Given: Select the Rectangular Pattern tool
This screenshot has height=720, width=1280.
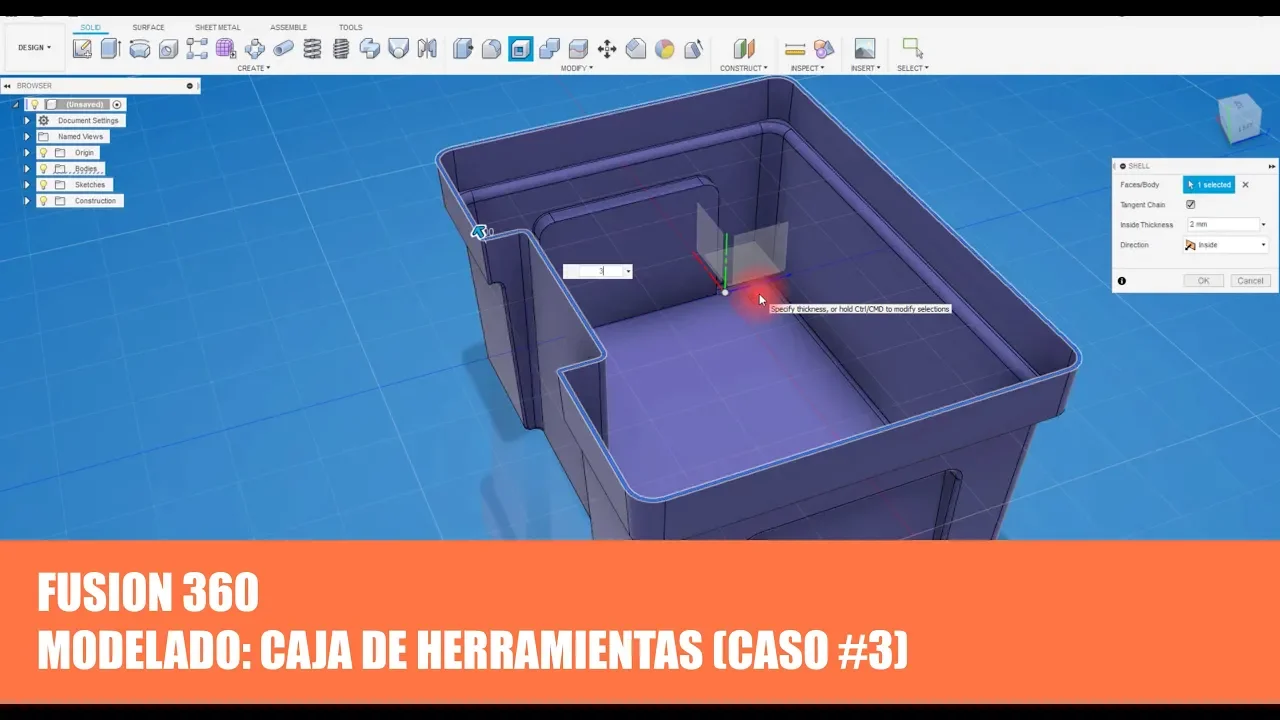Looking at the screenshot, I should point(197,48).
